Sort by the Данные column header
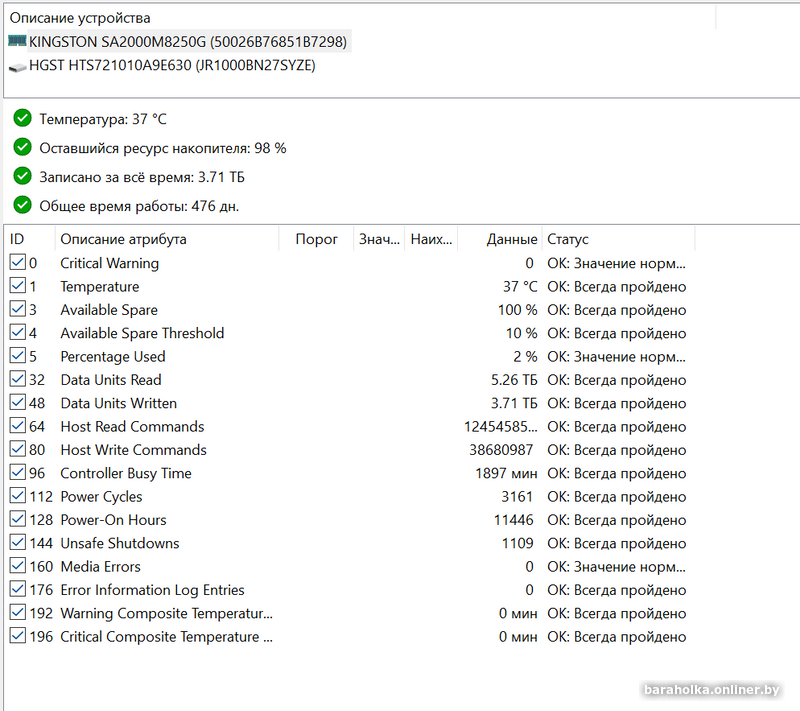The width and height of the screenshot is (800, 711). click(x=500, y=239)
